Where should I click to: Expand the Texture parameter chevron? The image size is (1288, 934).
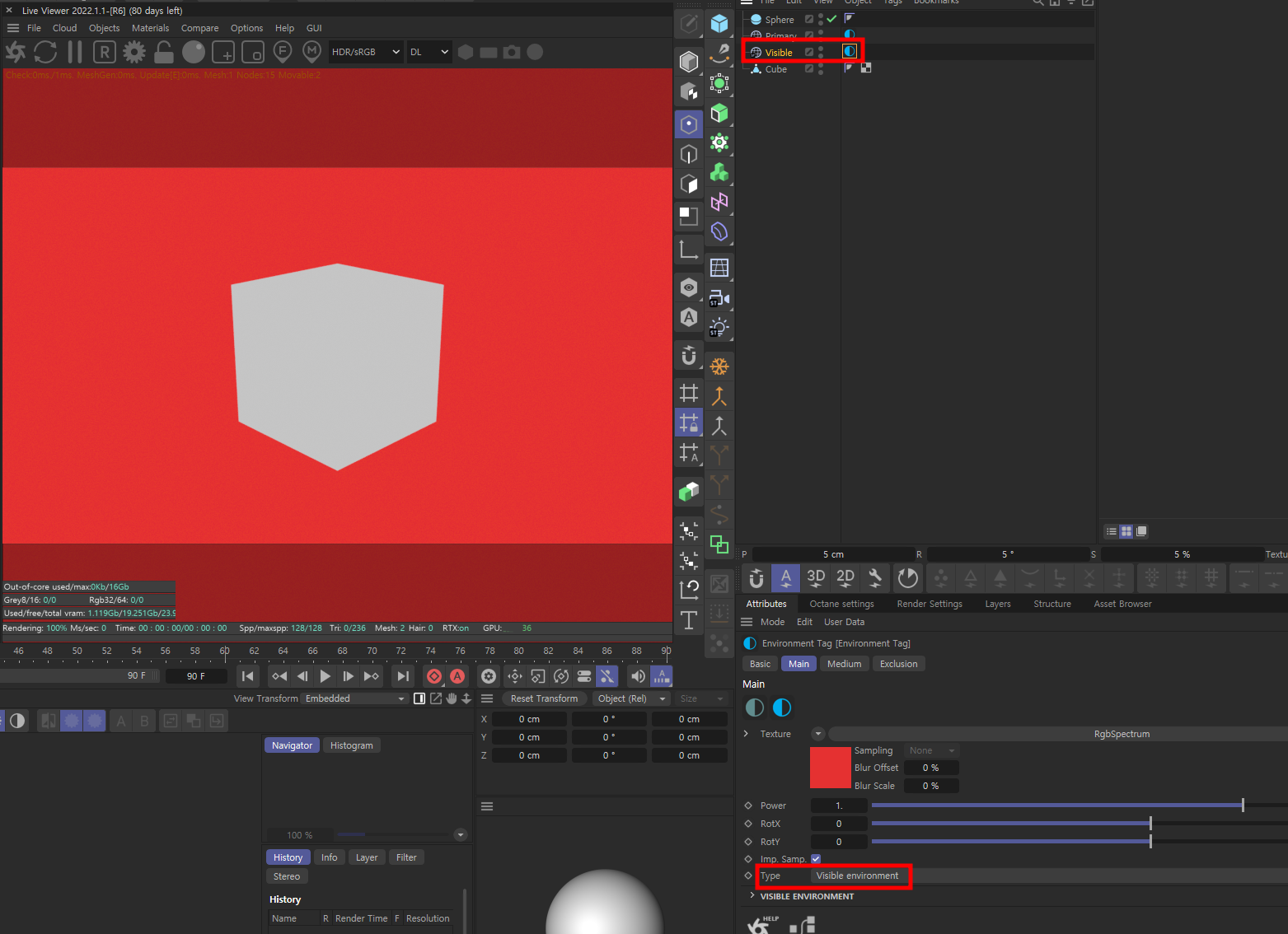[x=747, y=734]
